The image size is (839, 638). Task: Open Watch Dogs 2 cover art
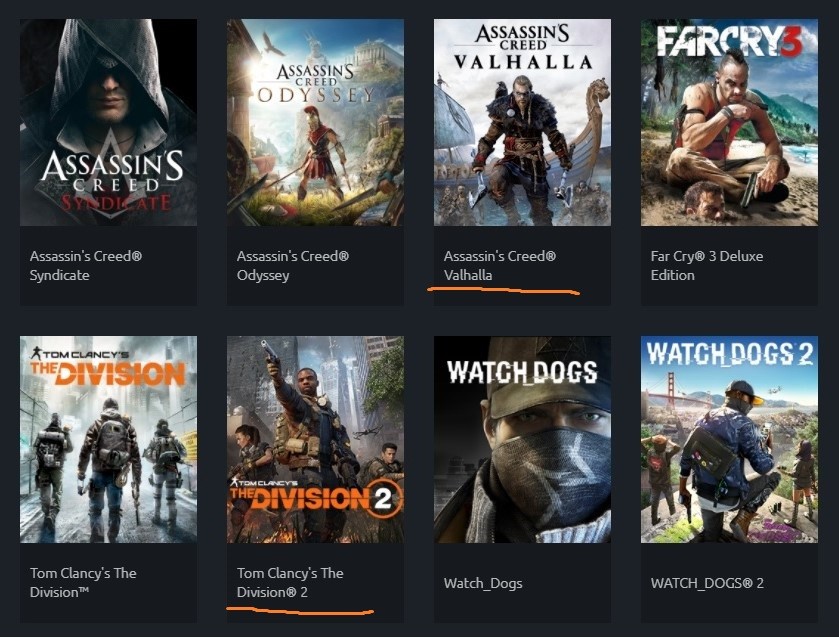point(729,439)
